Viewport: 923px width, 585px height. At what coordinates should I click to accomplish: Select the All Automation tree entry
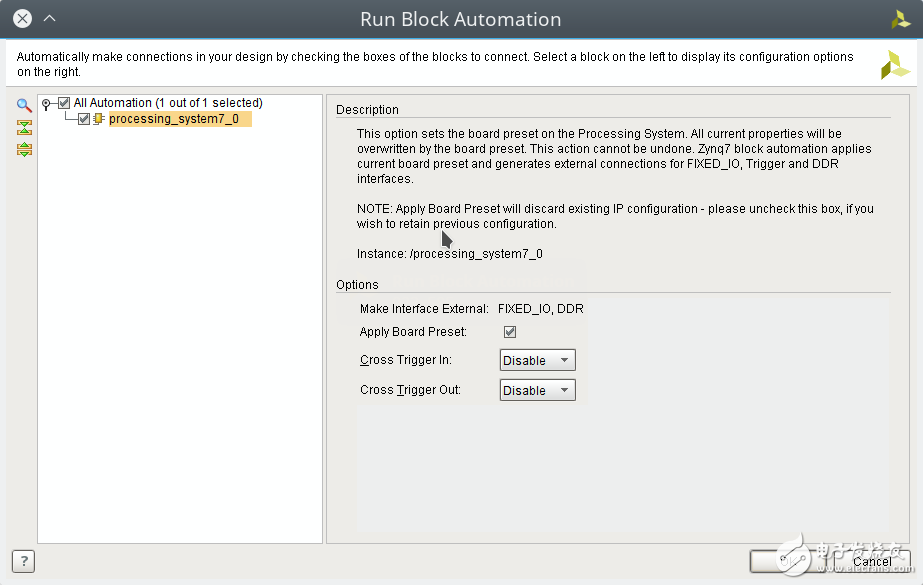[x=167, y=103]
